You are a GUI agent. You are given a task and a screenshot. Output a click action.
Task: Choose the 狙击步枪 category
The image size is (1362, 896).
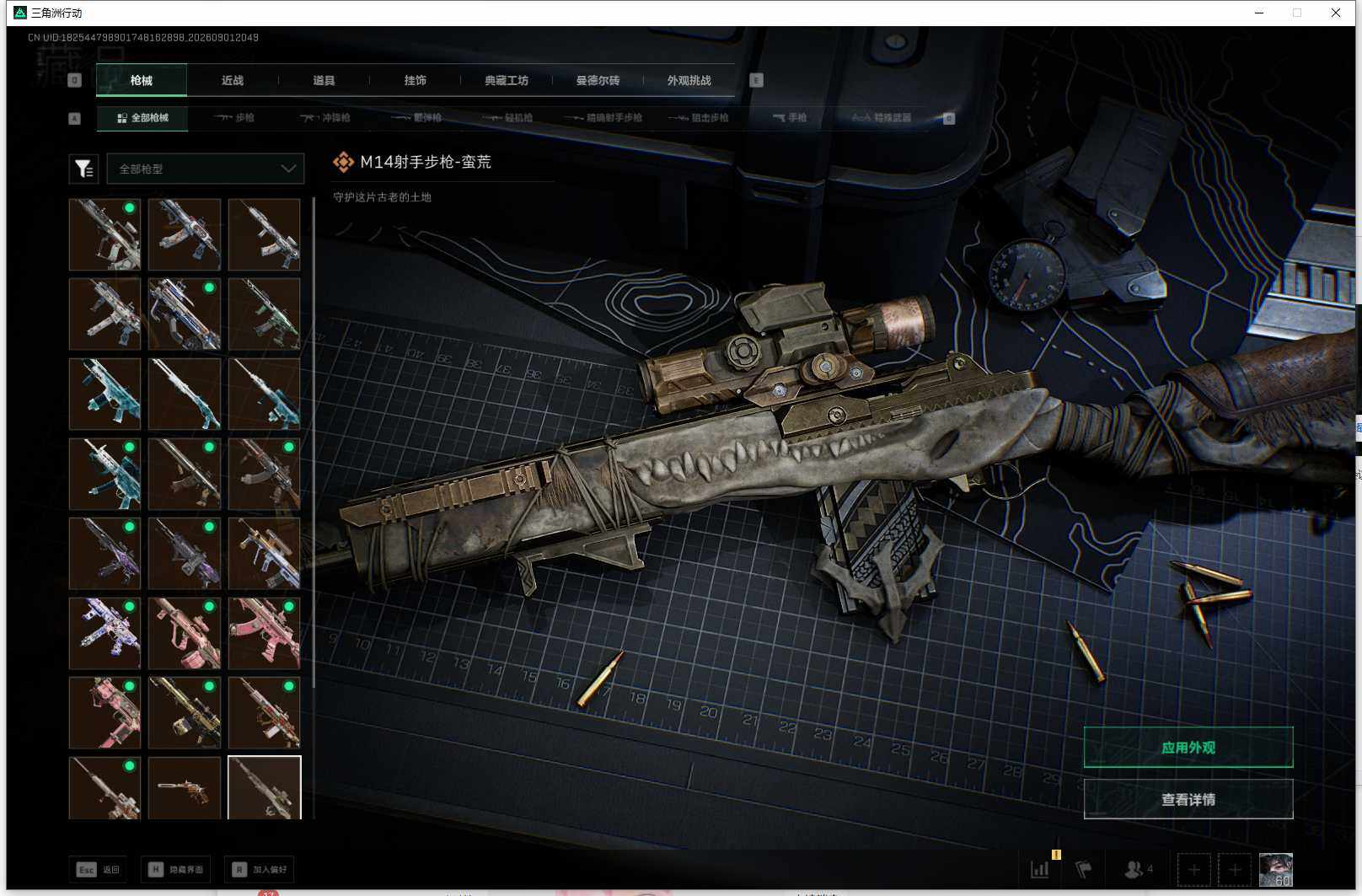699,118
